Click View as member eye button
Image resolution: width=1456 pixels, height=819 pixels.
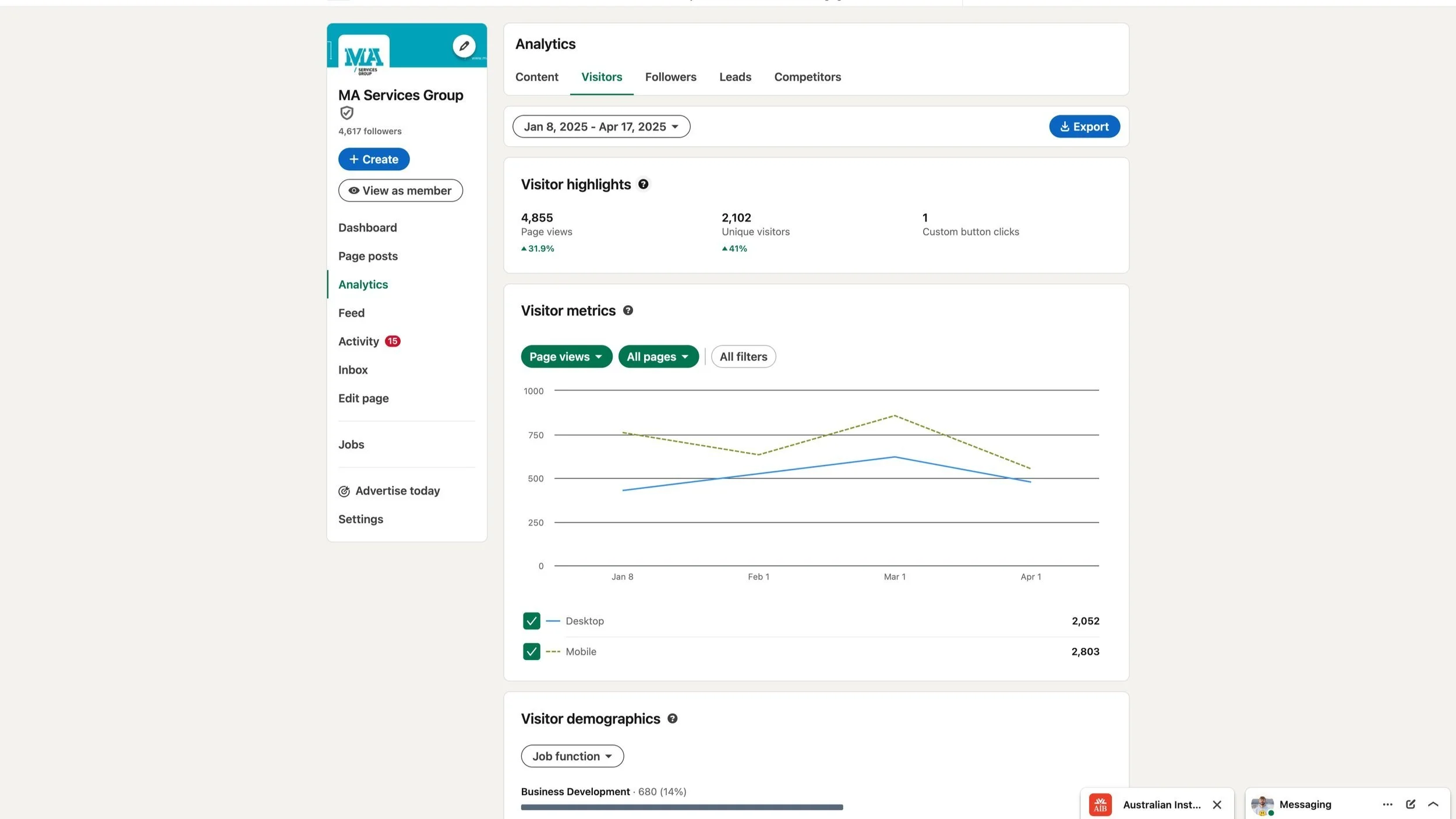pos(400,190)
